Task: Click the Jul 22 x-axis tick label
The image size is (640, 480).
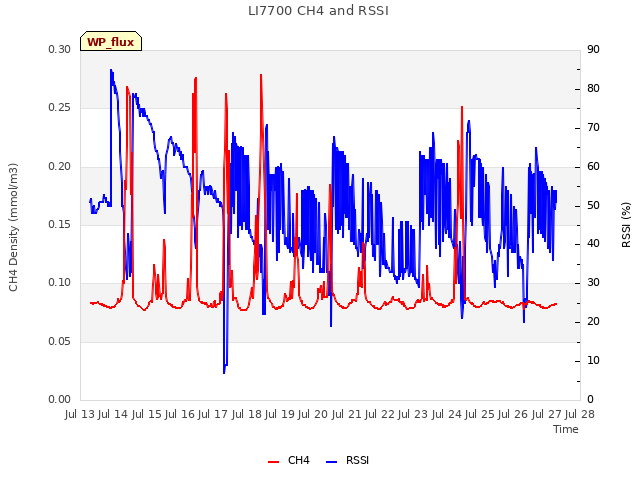Action: (x=380, y=414)
